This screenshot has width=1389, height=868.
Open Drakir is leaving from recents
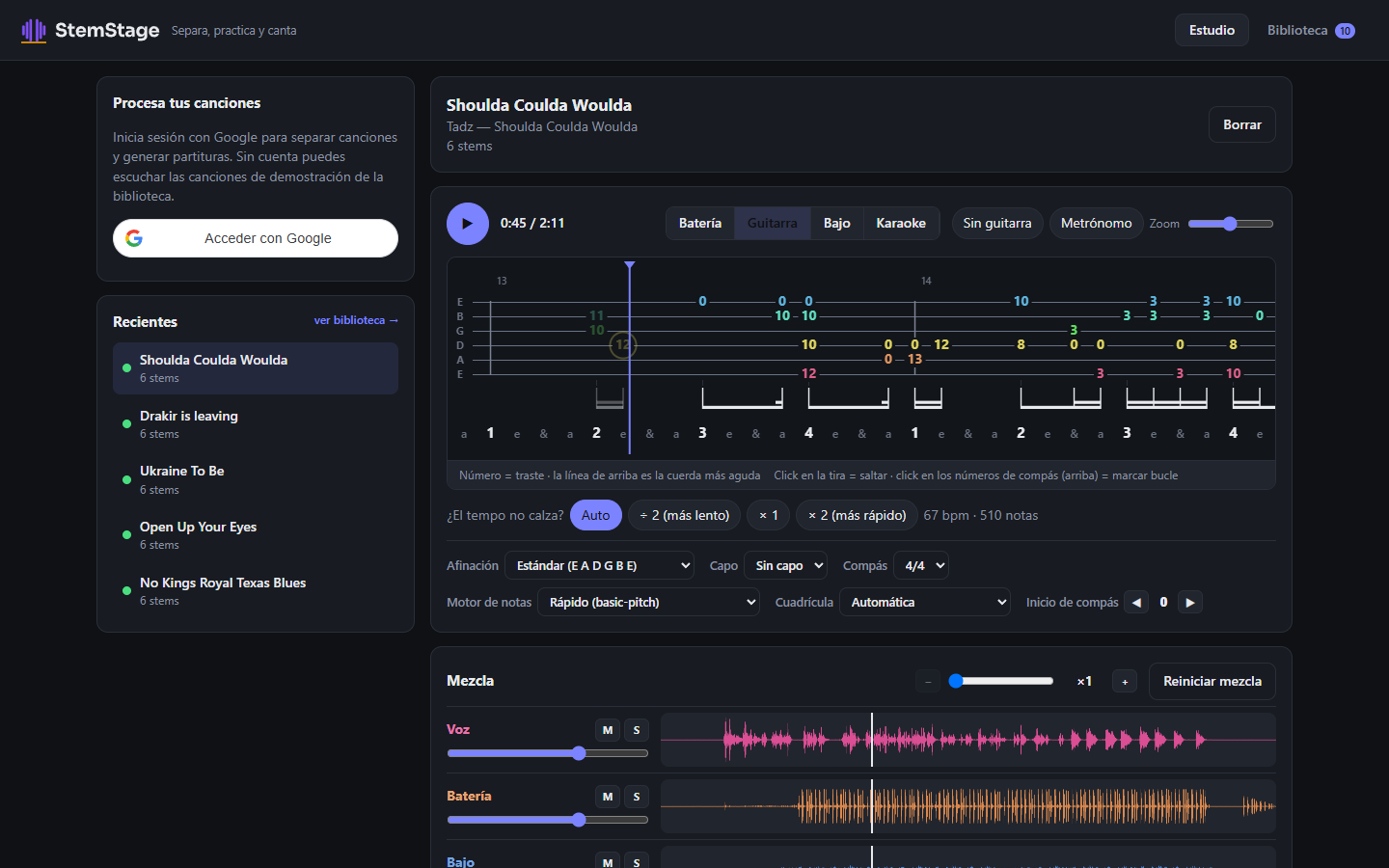[256, 424]
